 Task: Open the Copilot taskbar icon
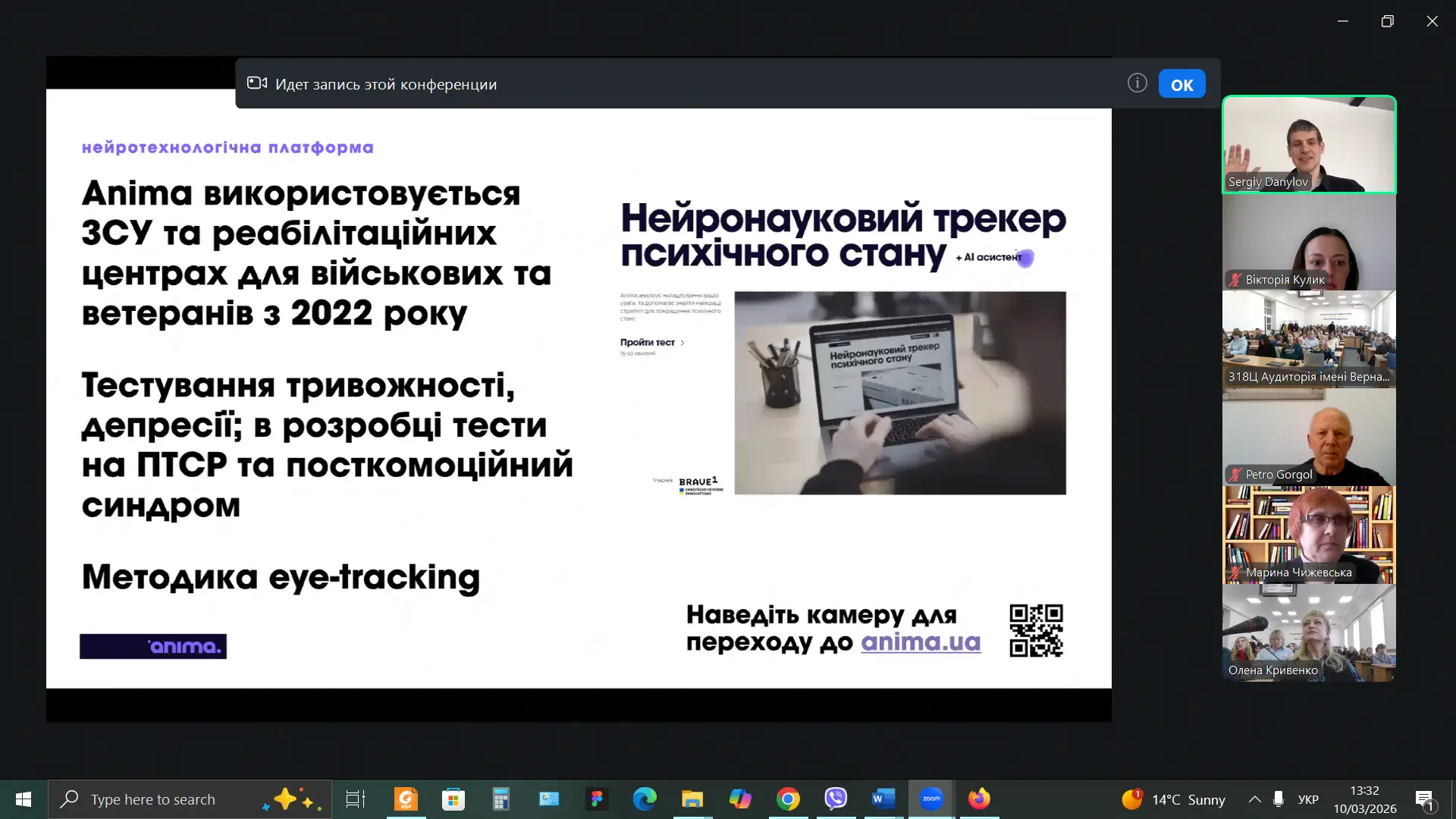pos(740,799)
